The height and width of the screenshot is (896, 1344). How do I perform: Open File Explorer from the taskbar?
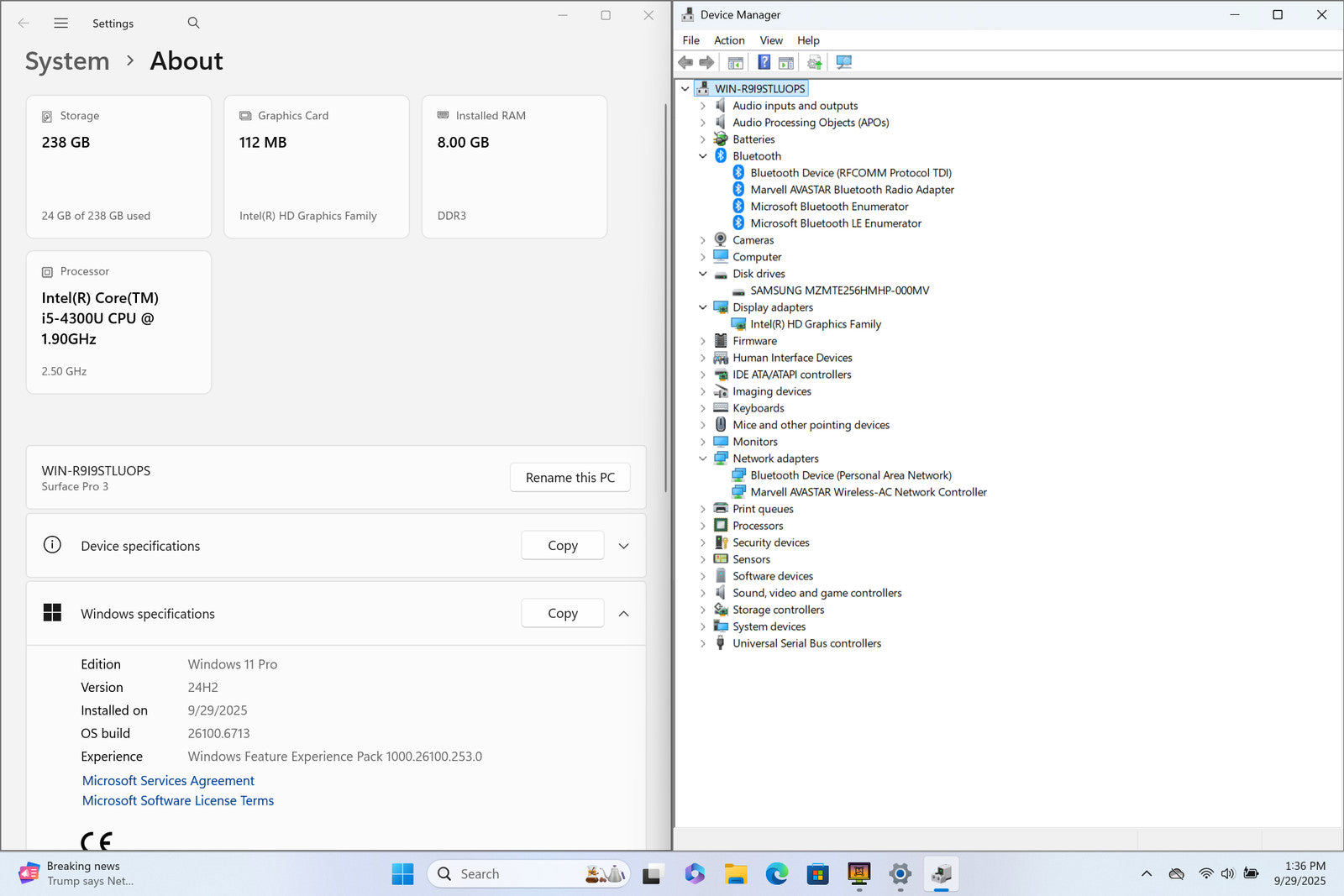coord(736,874)
